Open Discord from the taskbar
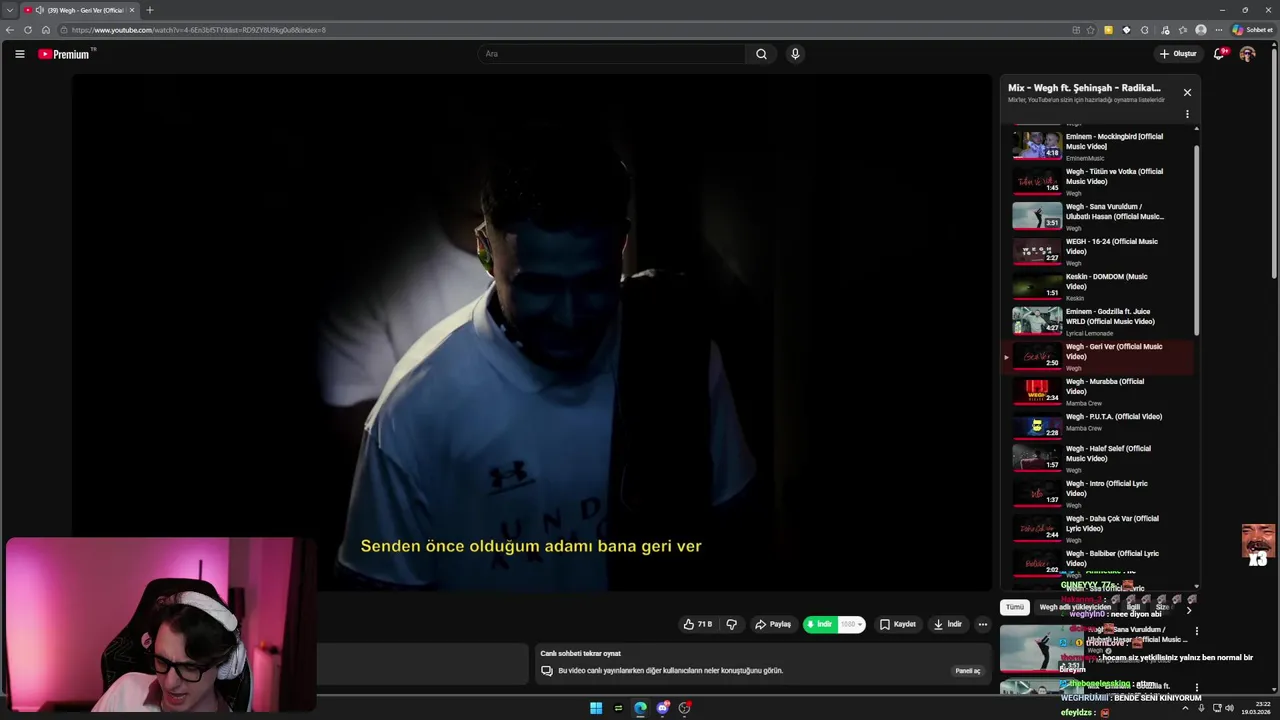The height and width of the screenshot is (720, 1280). click(662, 708)
